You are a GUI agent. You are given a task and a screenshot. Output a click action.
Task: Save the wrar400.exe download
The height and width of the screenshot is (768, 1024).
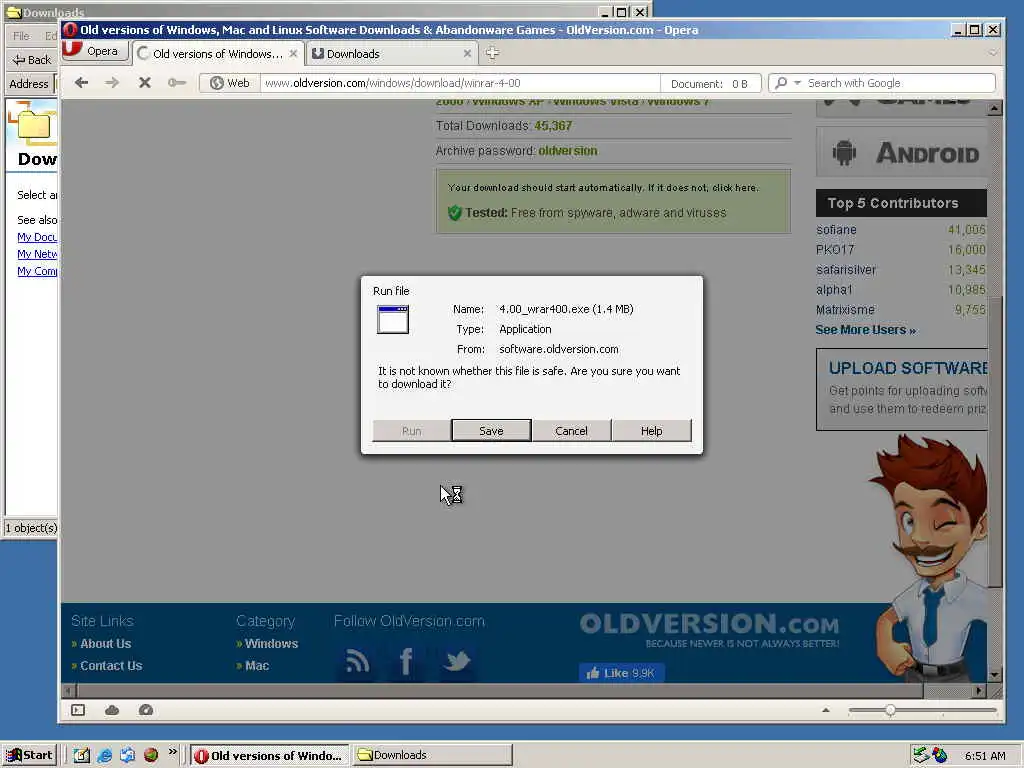coord(491,430)
